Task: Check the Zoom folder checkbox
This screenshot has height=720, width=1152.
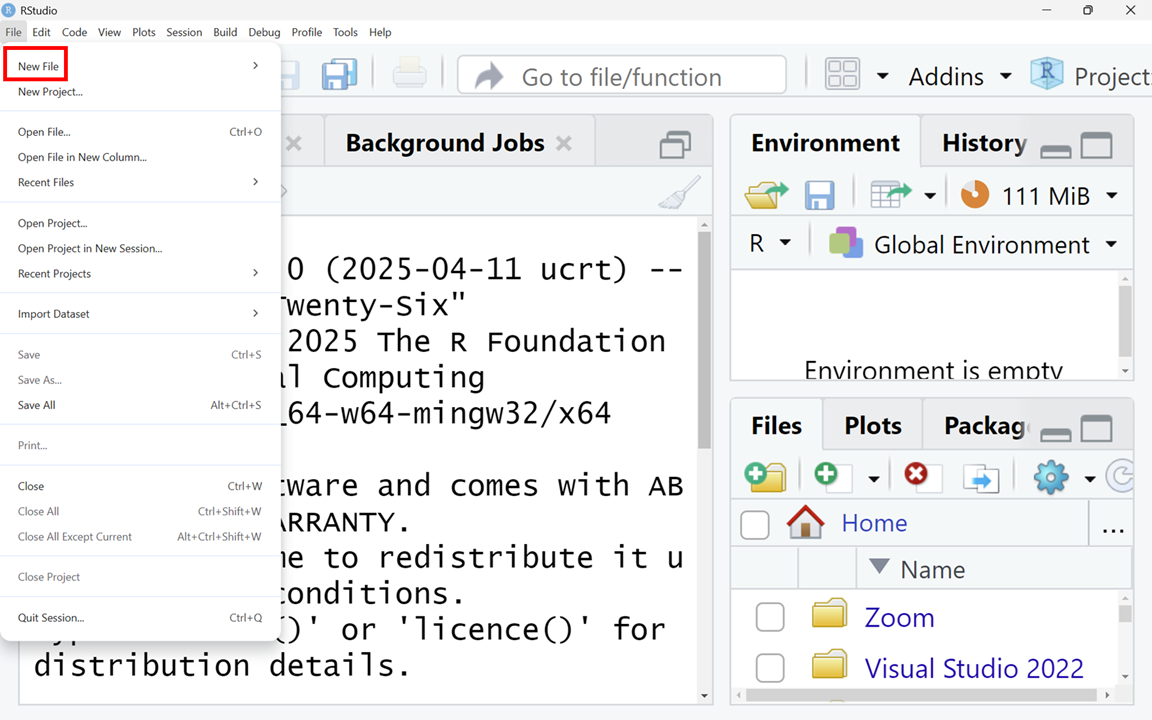Action: [770, 617]
